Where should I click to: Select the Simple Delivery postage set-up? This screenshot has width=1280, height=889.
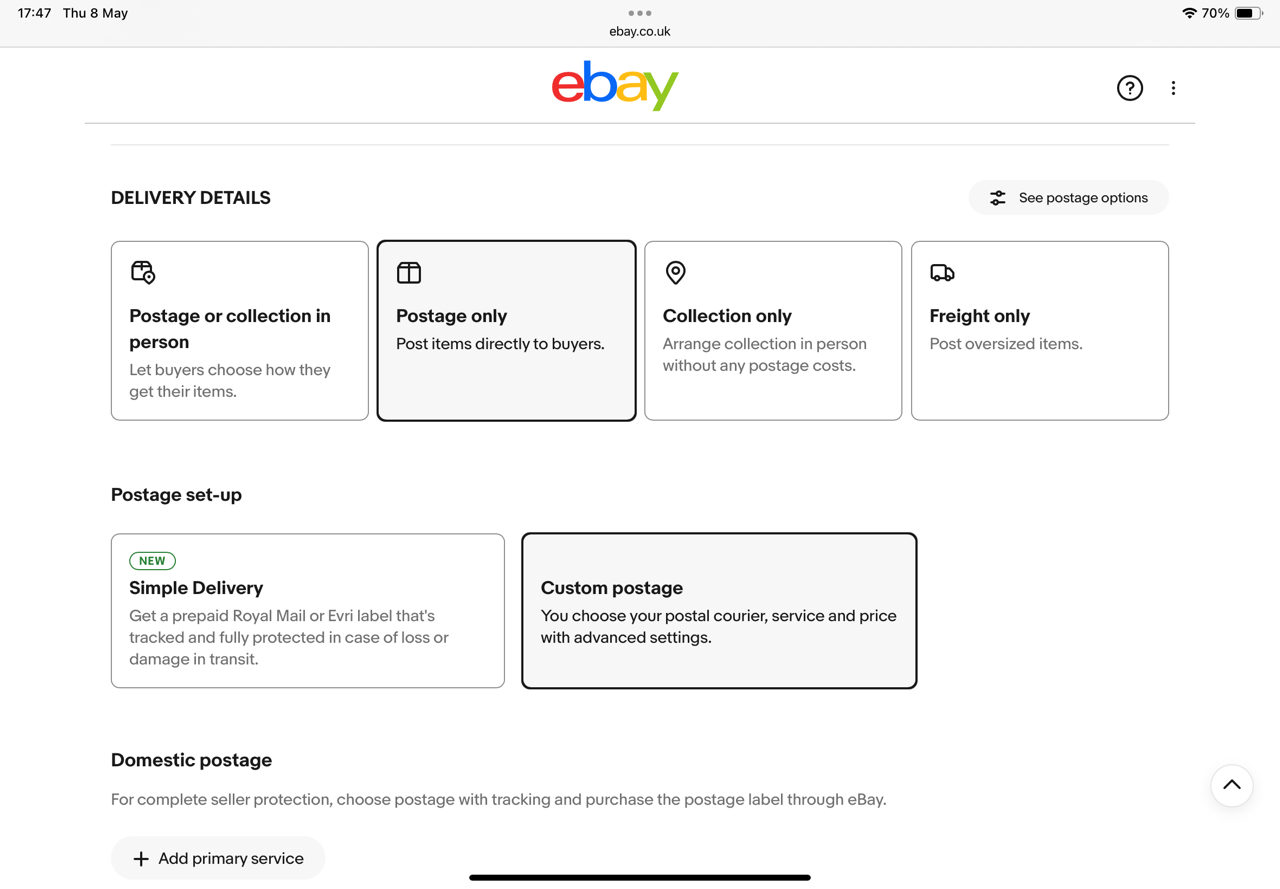point(308,610)
